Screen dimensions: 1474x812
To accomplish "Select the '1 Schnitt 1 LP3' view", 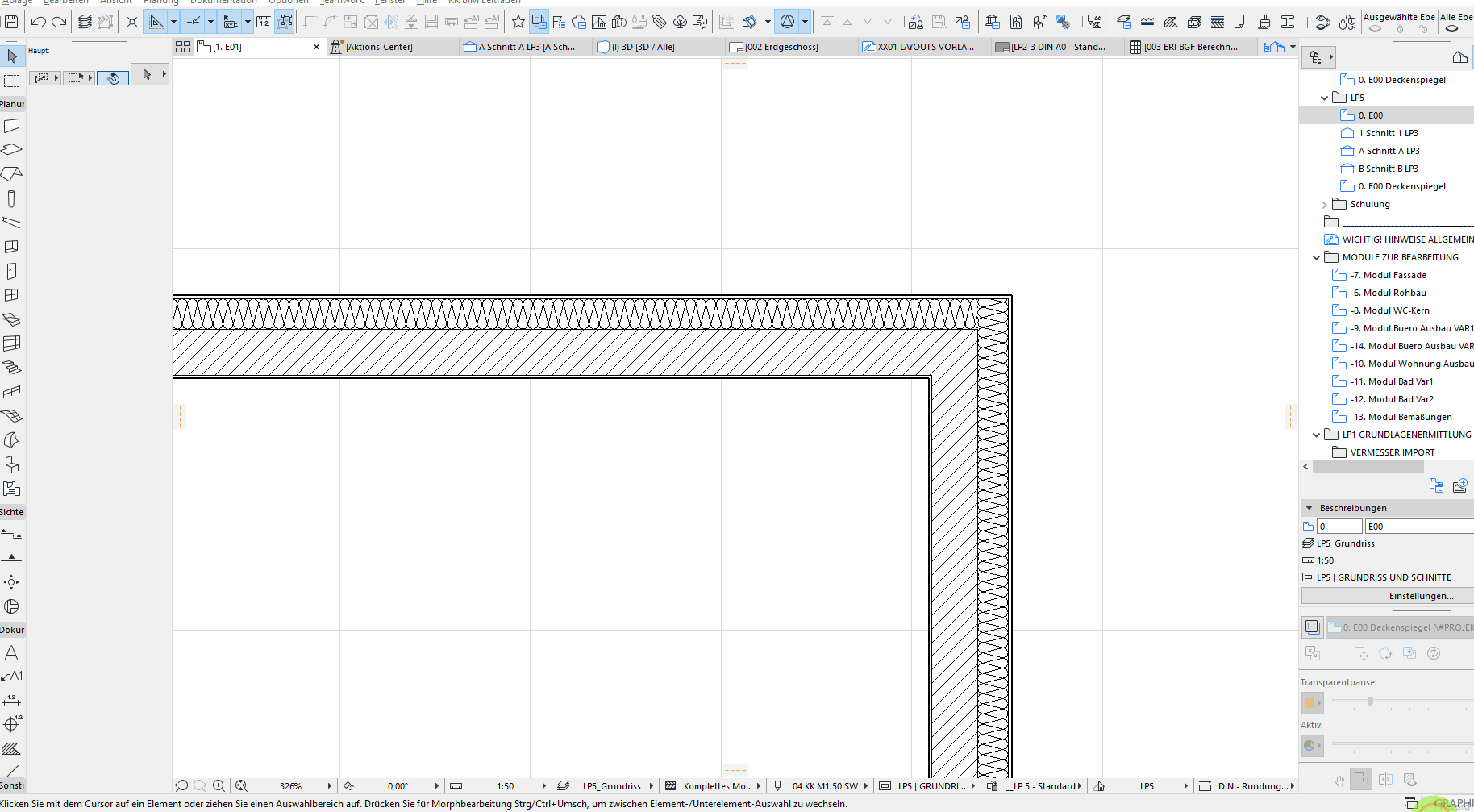I will tap(1386, 133).
